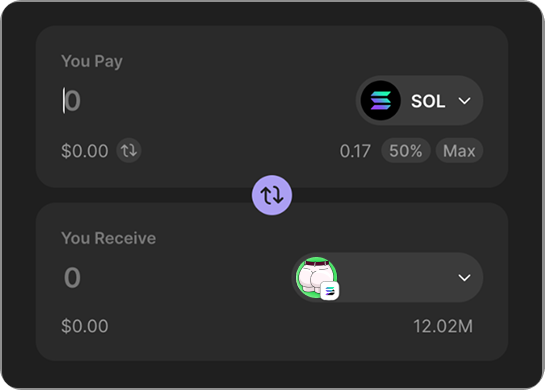Click the pay side $0.00 value
The image size is (545, 390).
[85, 151]
